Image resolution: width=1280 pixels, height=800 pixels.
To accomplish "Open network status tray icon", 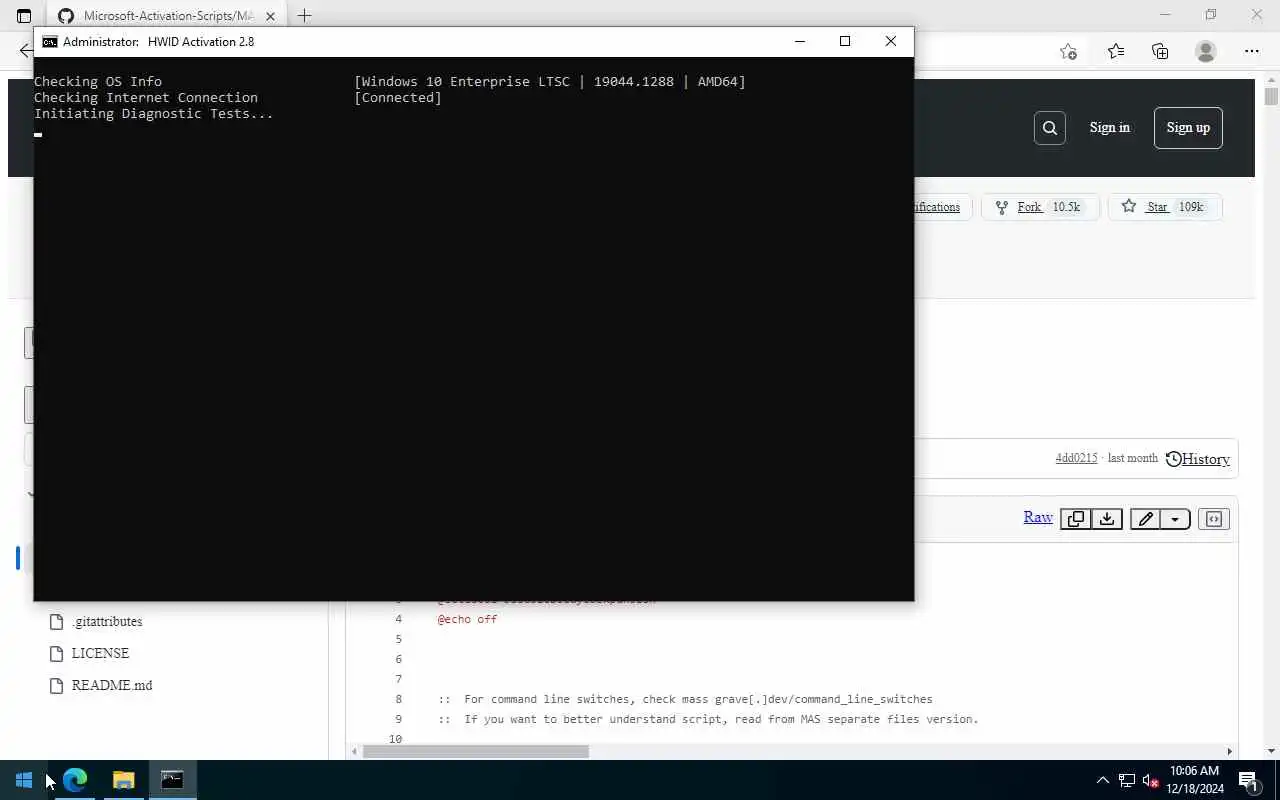I will [1127, 780].
